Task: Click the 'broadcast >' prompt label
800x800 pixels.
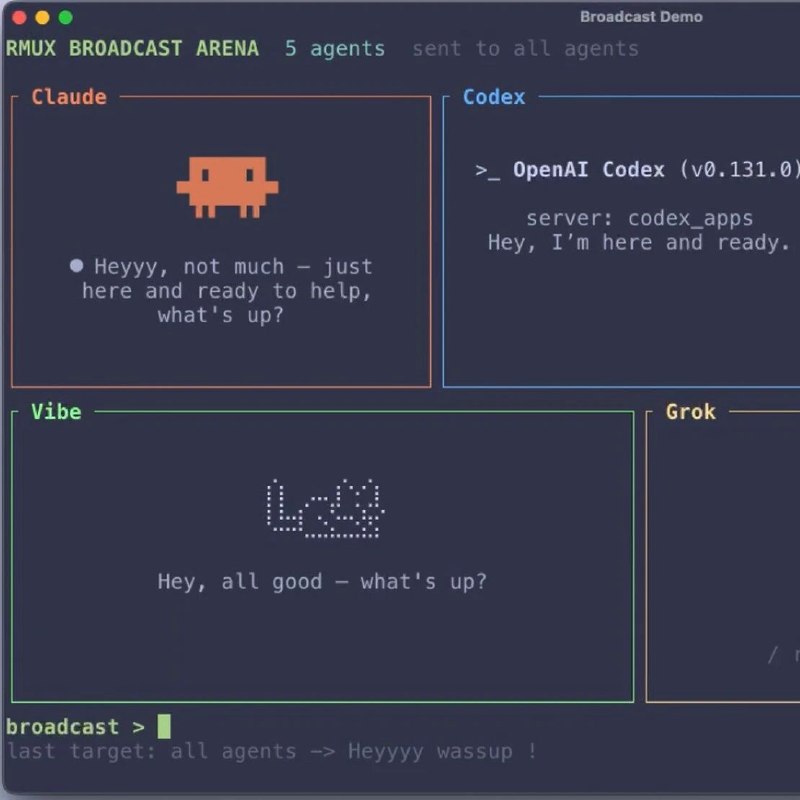Action: [76, 727]
